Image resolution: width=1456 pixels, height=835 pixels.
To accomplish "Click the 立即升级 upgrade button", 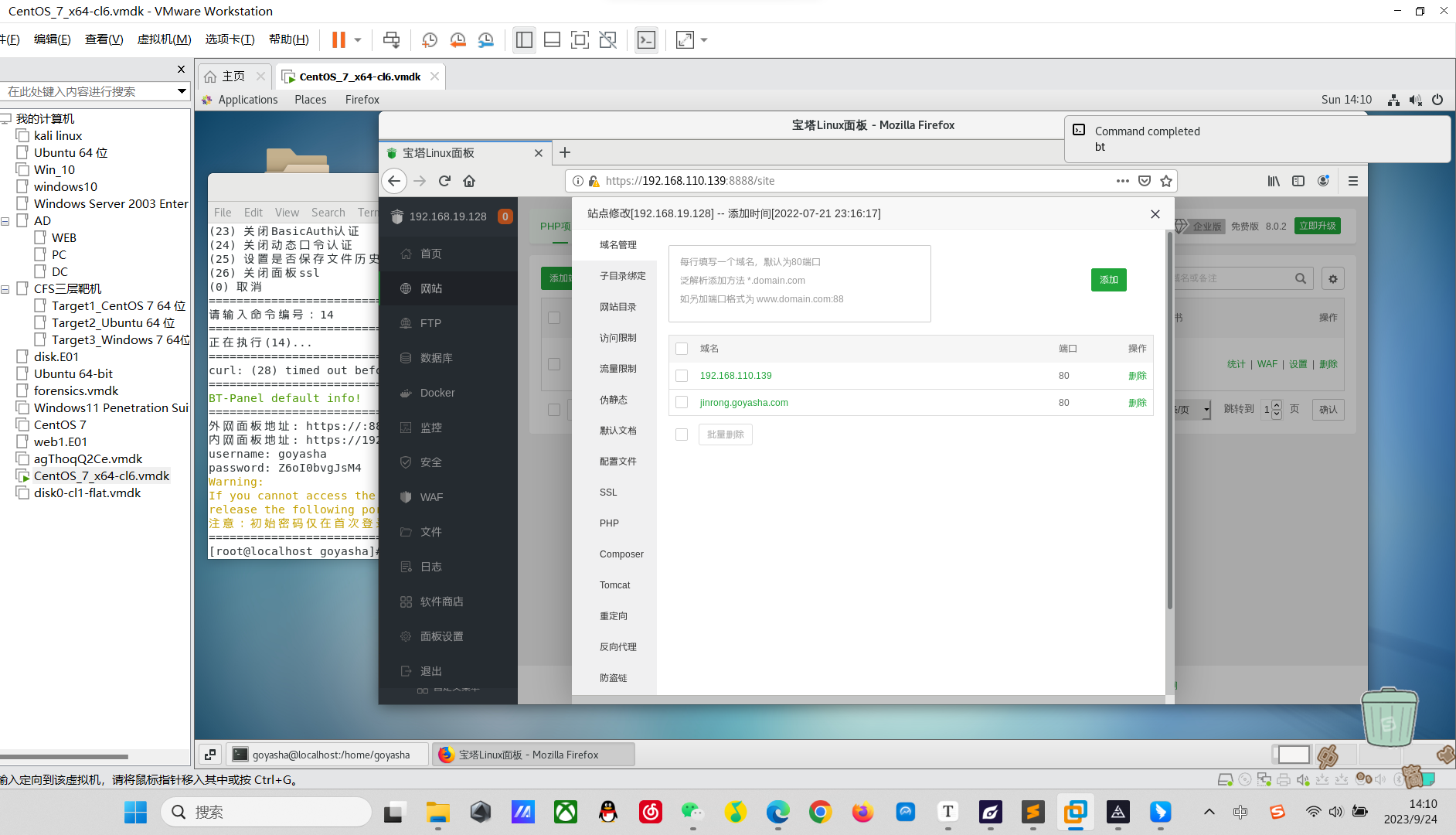I will click(x=1318, y=227).
